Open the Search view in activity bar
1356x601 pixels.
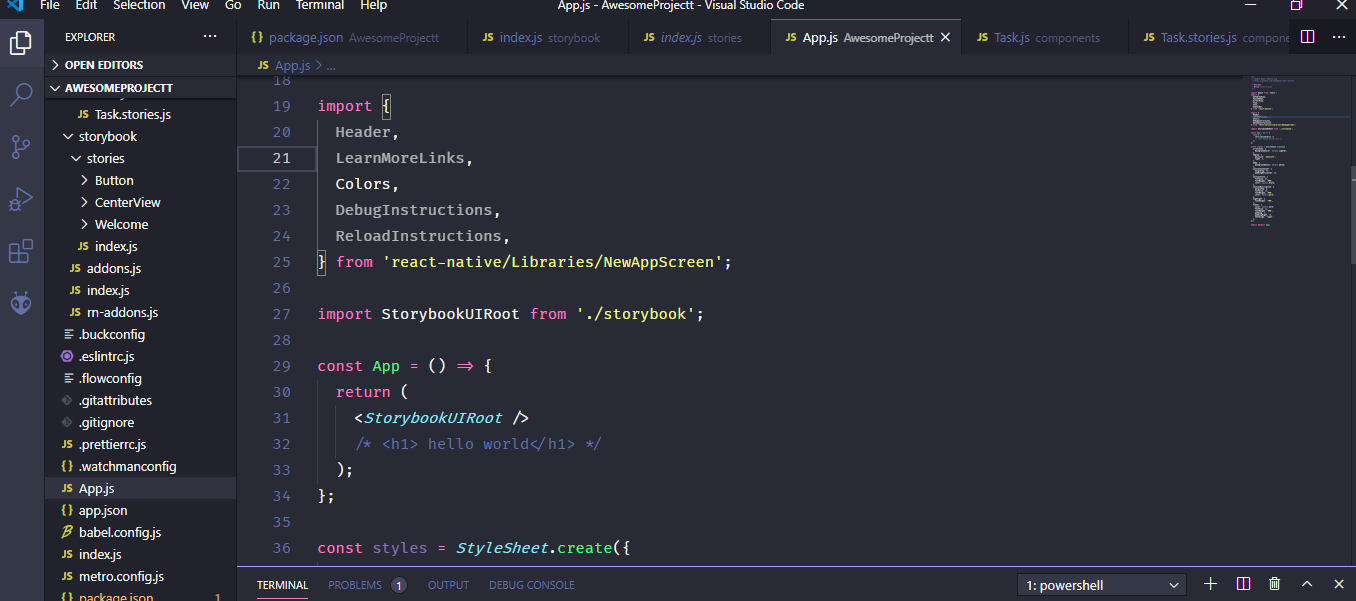pyautogui.click(x=21, y=95)
